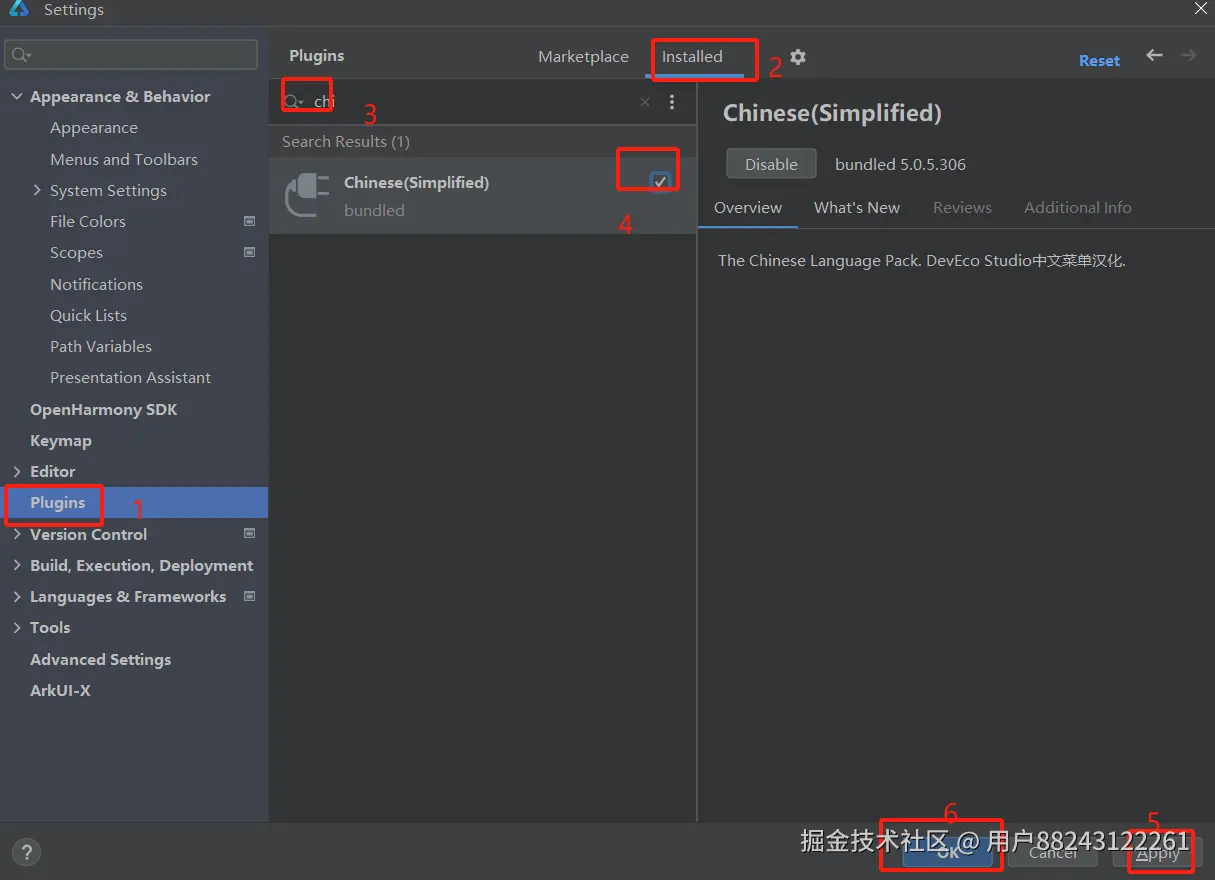Expand the Version Control section
The width and height of the screenshot is (1215, 880).
click(x=16, y=534)
